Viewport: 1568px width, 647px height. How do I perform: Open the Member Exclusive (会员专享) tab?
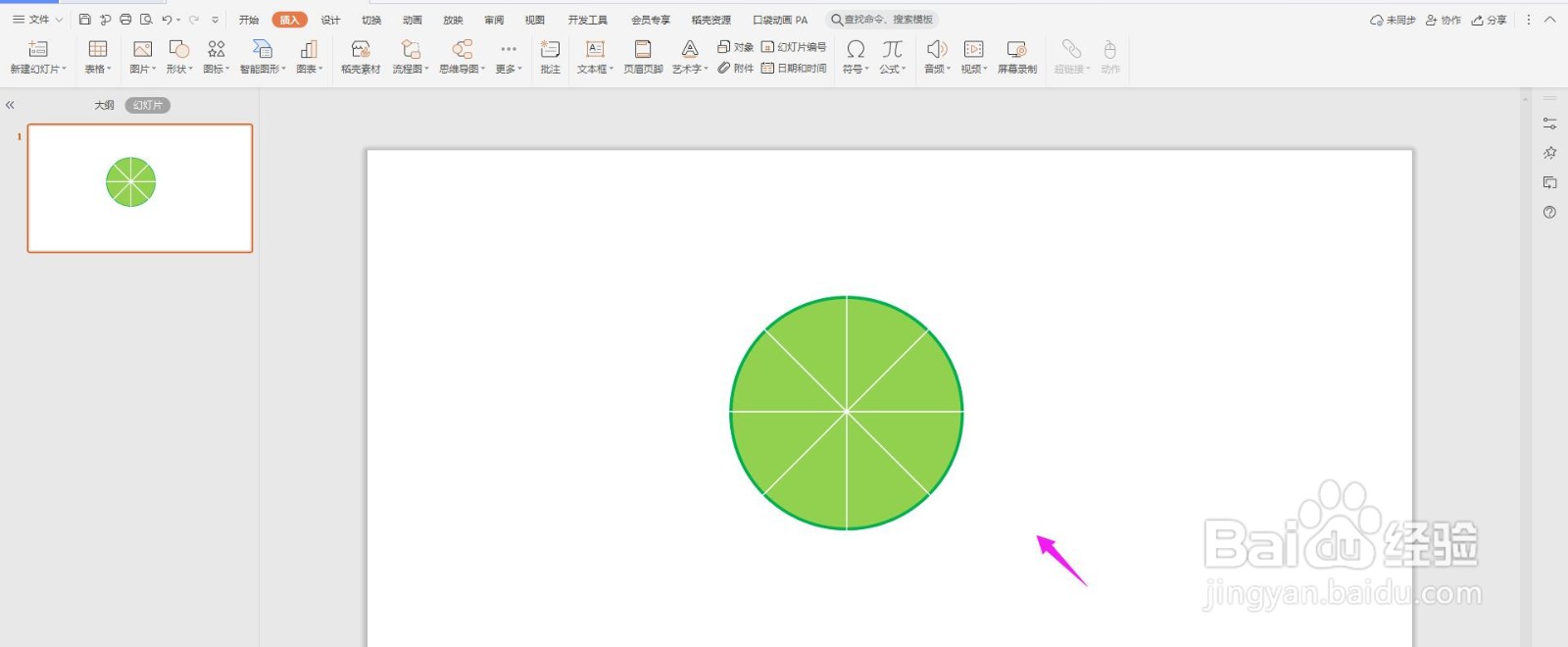tap(651, 20)
